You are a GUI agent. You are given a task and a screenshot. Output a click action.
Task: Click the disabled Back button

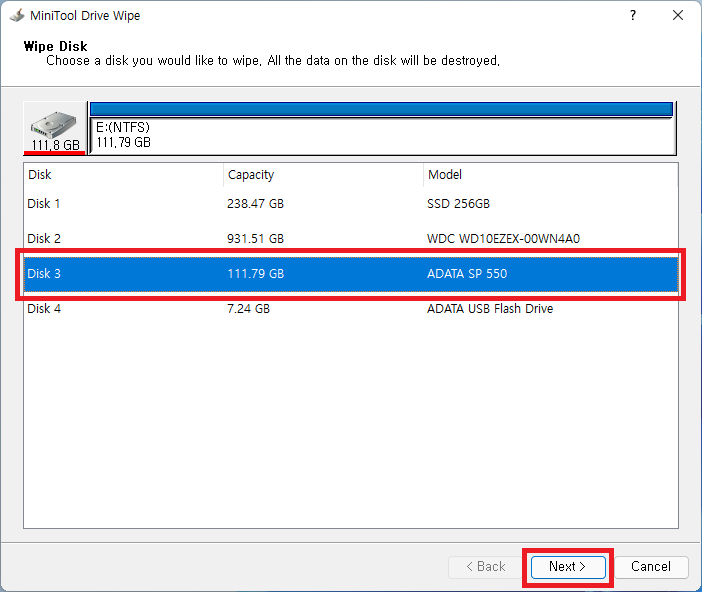pyautogui.click(x=485, y=567)
